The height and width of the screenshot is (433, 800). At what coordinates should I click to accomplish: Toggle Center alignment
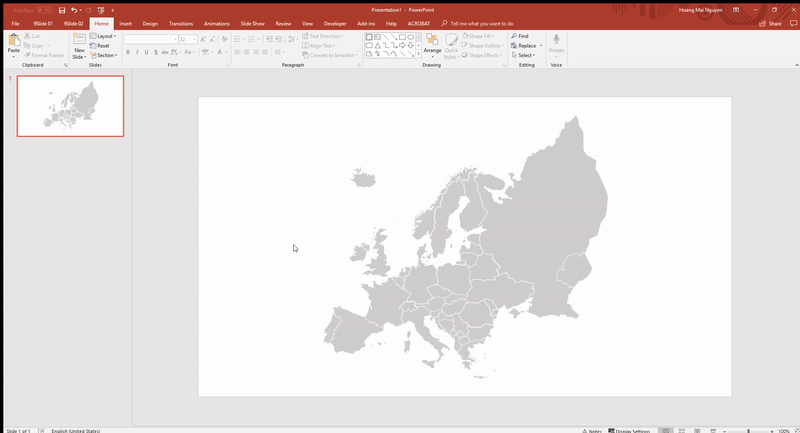[x=246, y=52]
